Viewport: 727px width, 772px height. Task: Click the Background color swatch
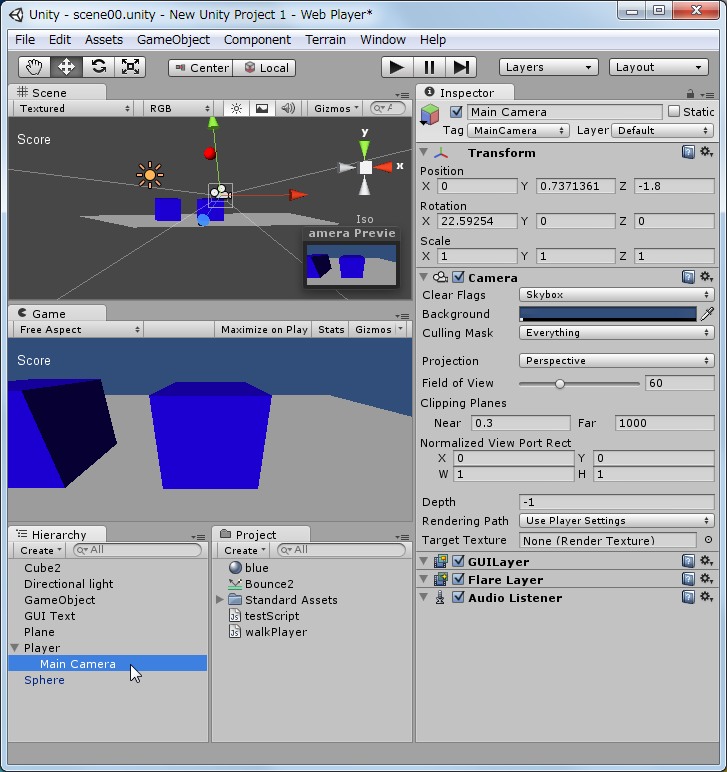(607, 314)
